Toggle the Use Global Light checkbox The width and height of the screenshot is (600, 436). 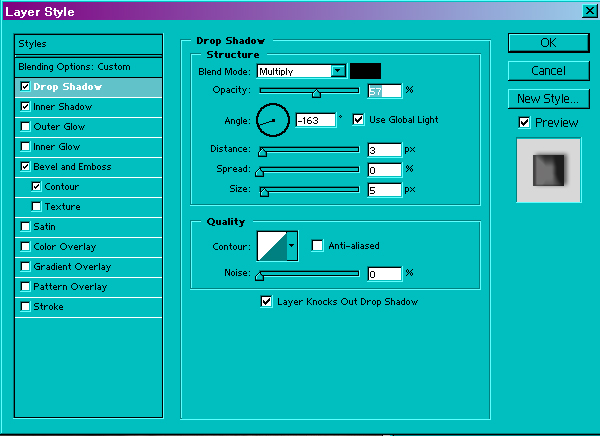(x=359, y=120)
